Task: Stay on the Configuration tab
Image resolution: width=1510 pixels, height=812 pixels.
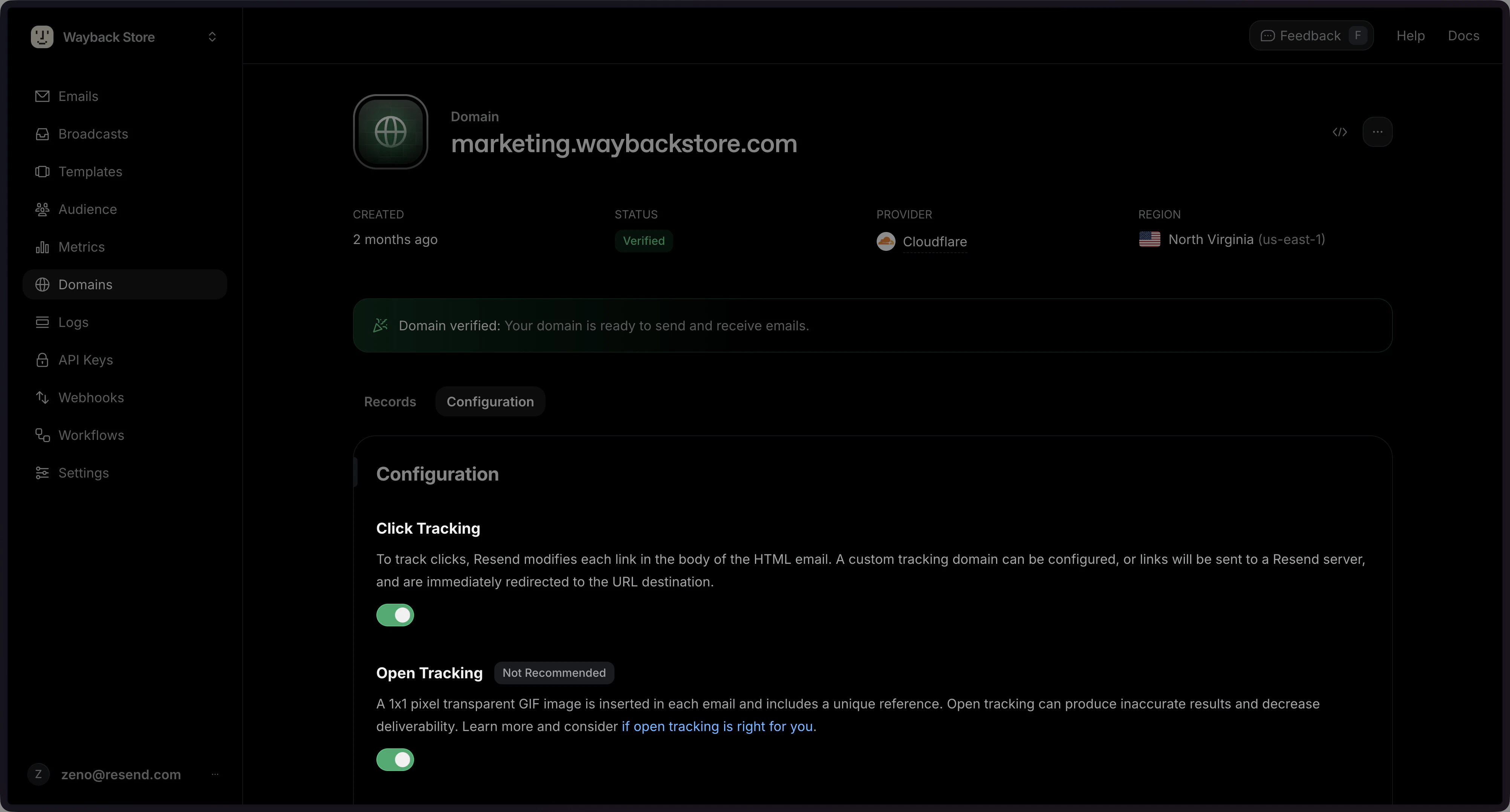Action: click(x=490, y=401)
